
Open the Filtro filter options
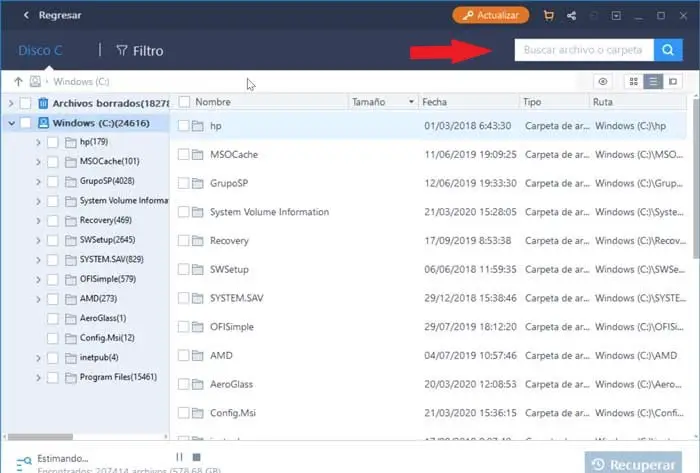(140, 51)
